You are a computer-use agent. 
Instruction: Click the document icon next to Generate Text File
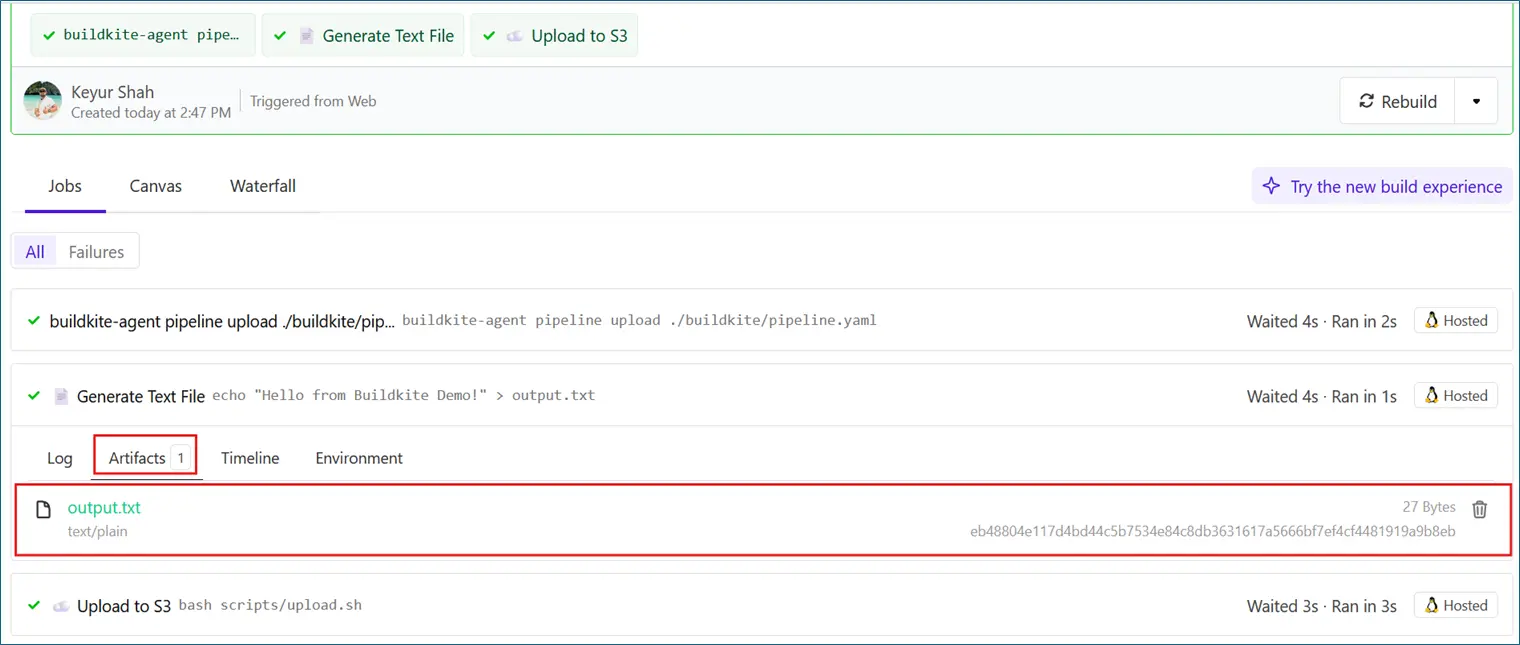click(x=61, y=396)
